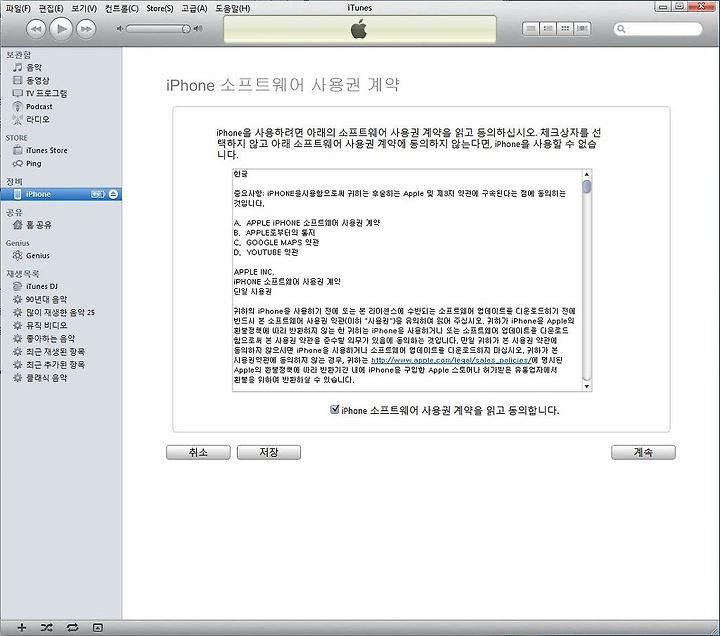The height and width of the screenshot is (636, 720).
Task: Select 라디오 radio icon
Action: pyautogui.click(x=17, y=120)
